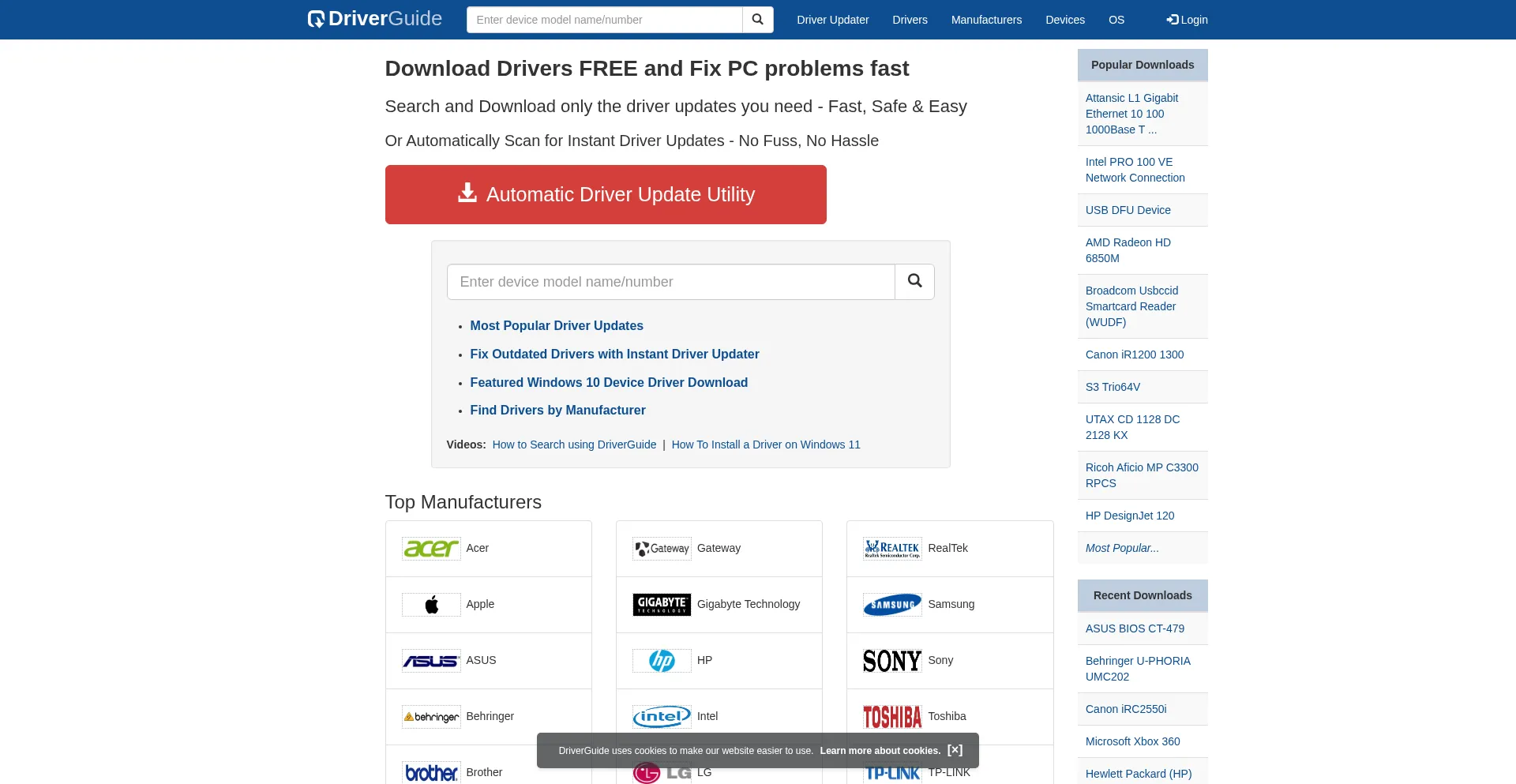Click the Samsung logo

(x=892, y=605)
